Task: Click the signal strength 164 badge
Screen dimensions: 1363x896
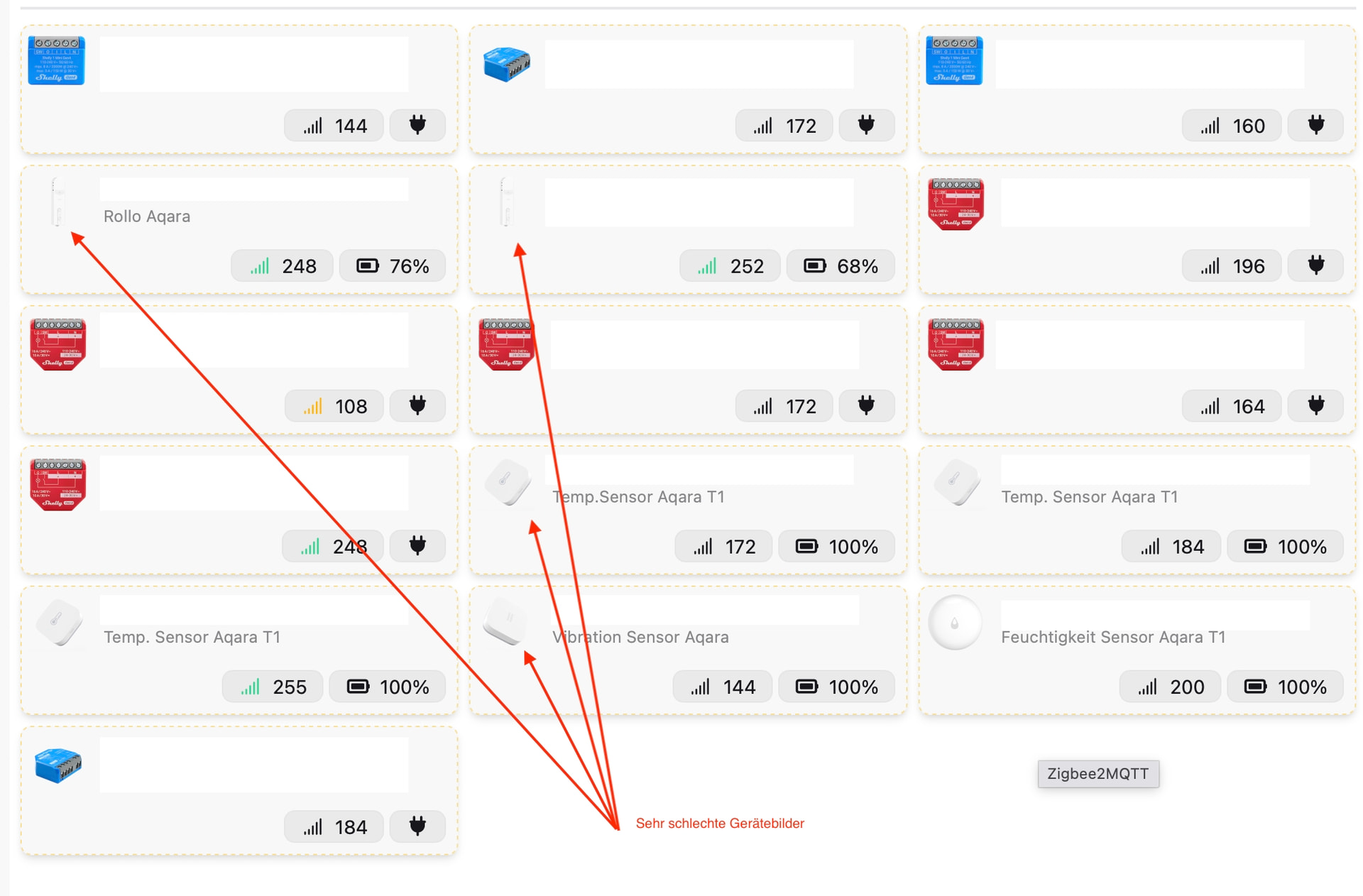Action: coord(1232,406)
